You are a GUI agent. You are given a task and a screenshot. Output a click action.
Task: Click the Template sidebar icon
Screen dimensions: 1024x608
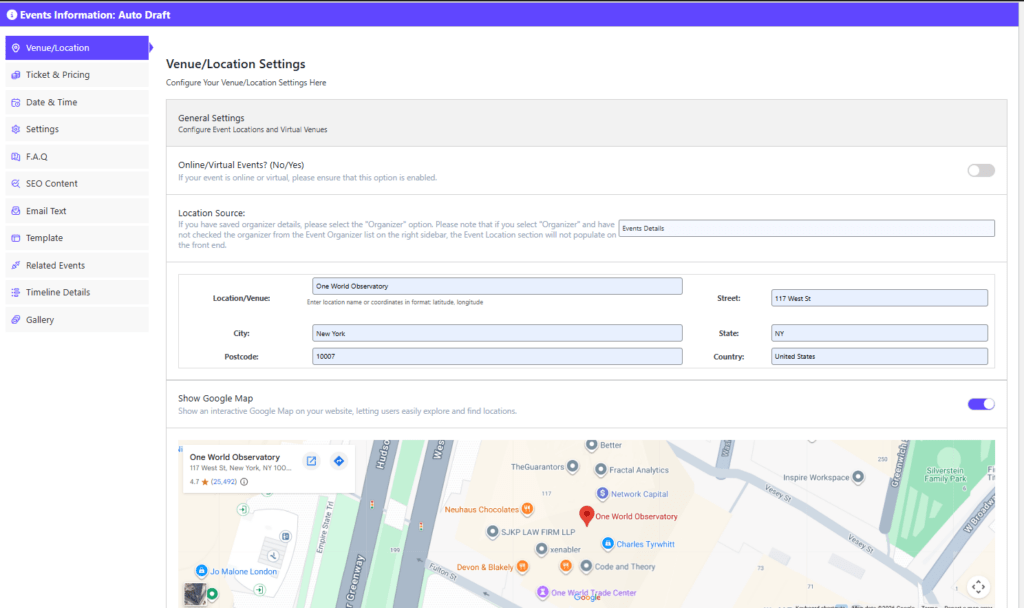[16, 238]
